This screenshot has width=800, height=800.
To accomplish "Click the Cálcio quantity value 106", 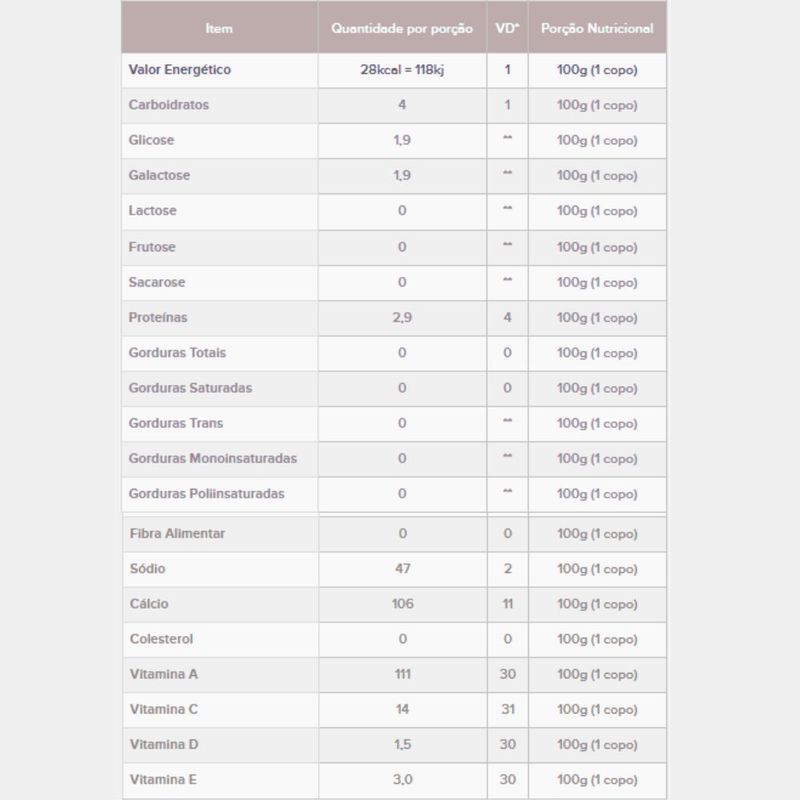I will point(402,604).
